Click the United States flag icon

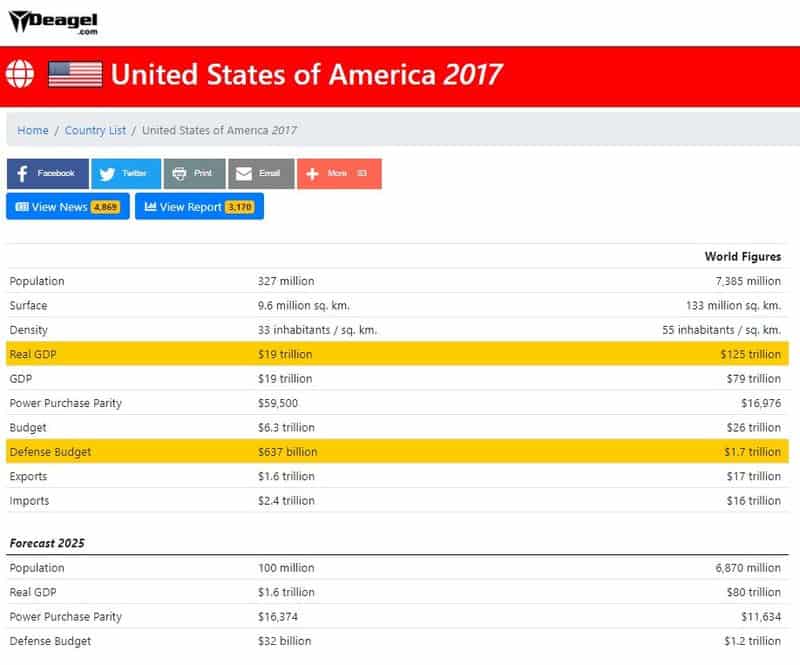tap(75, 74)
